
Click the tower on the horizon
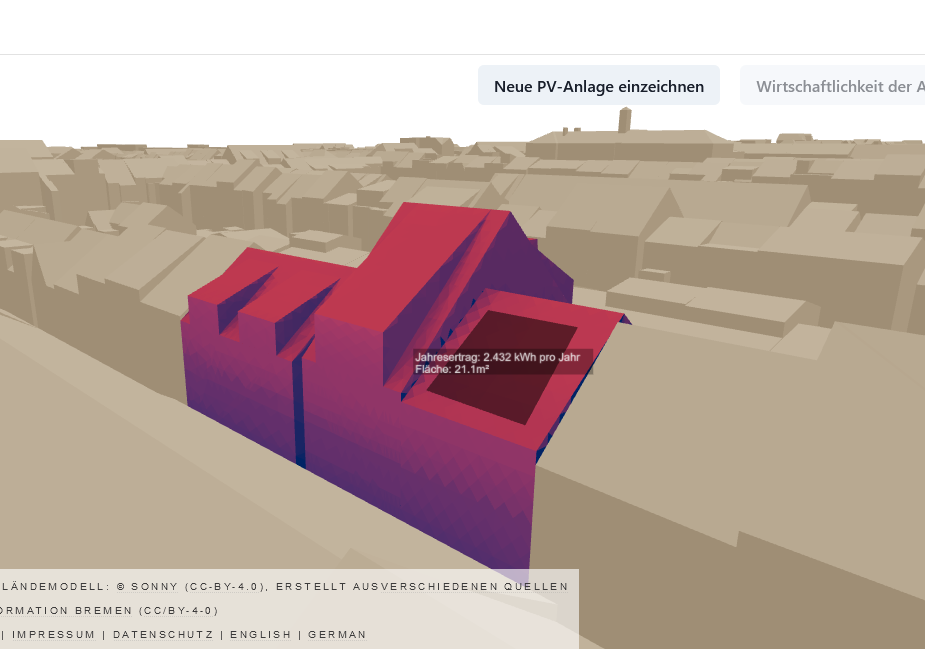click(x=625, y=120)
